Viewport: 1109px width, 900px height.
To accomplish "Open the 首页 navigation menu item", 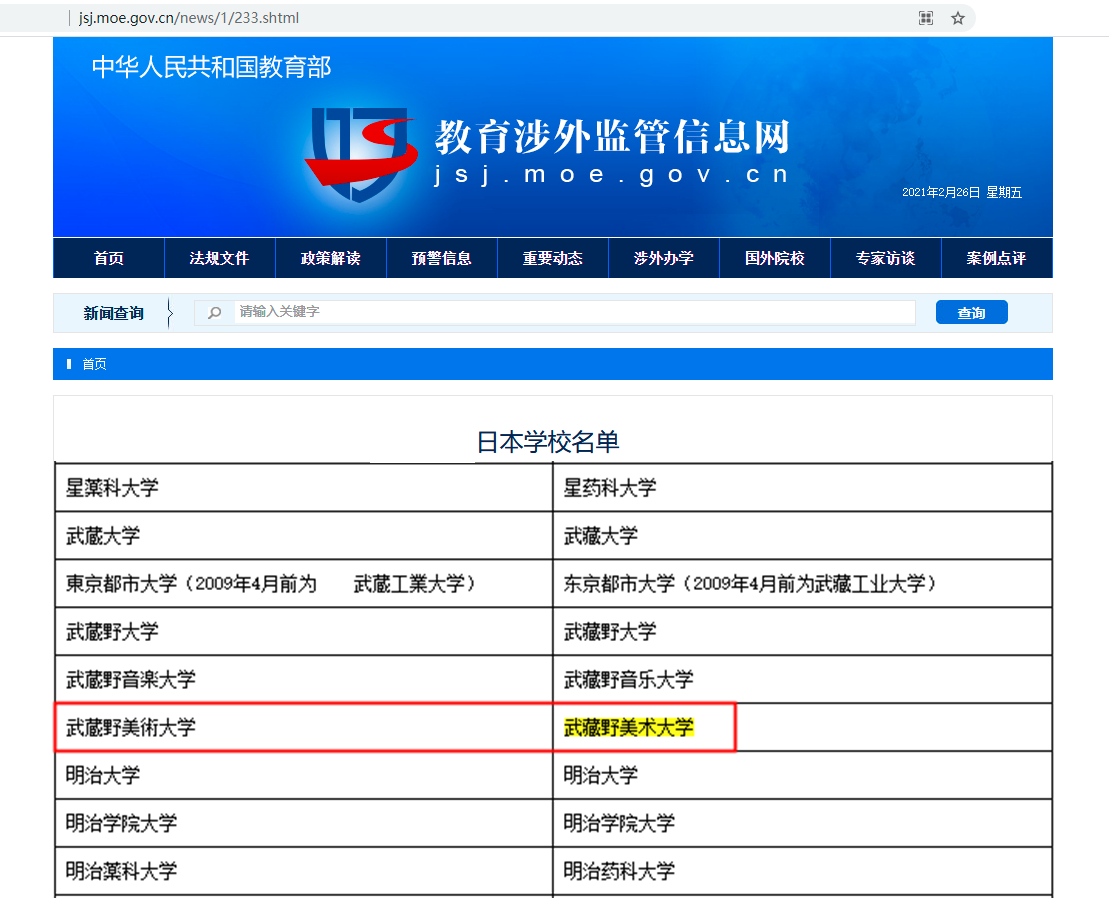I will coord(109,258).
